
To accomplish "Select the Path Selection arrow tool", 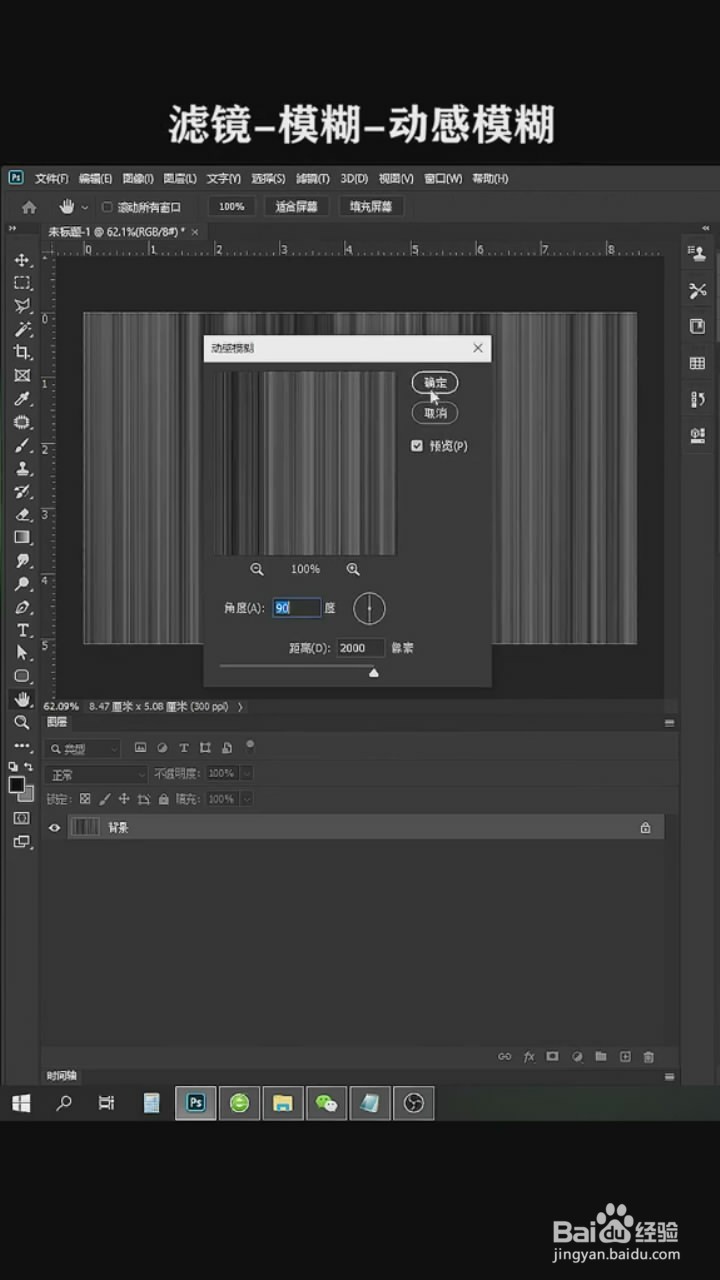I will point(22,653).
